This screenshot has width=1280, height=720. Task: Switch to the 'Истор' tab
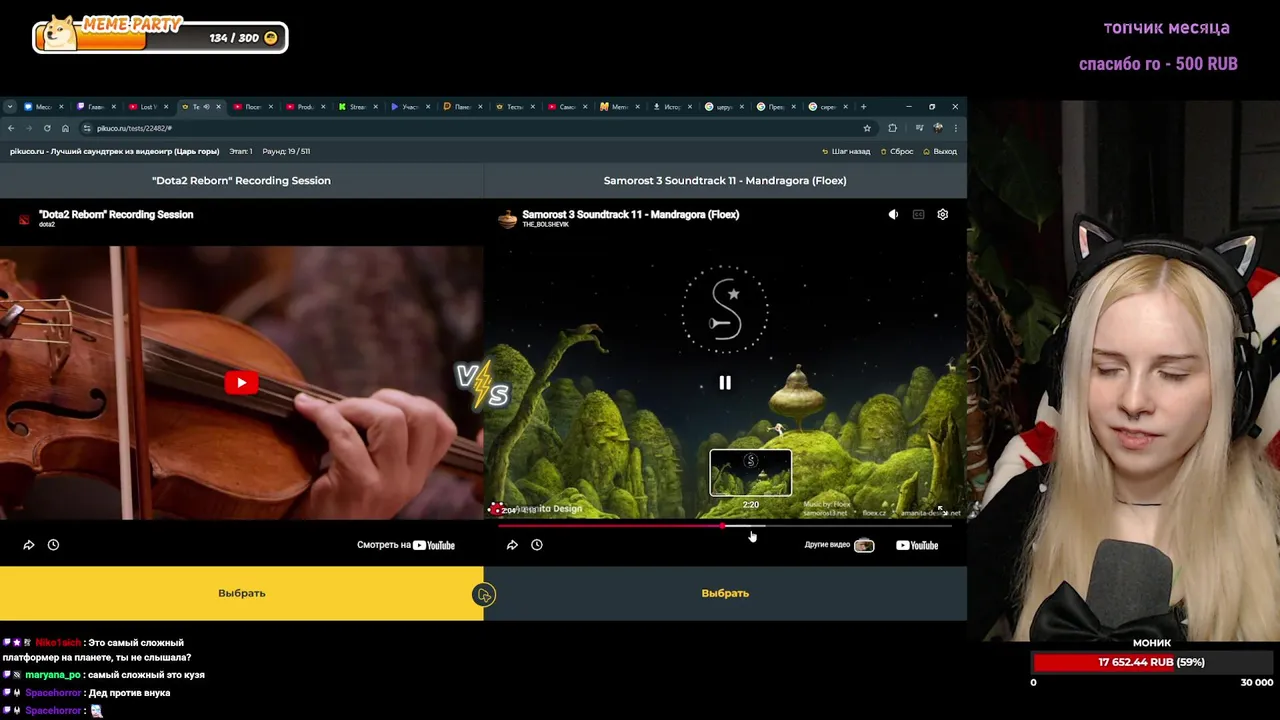[x=671, y=107]
